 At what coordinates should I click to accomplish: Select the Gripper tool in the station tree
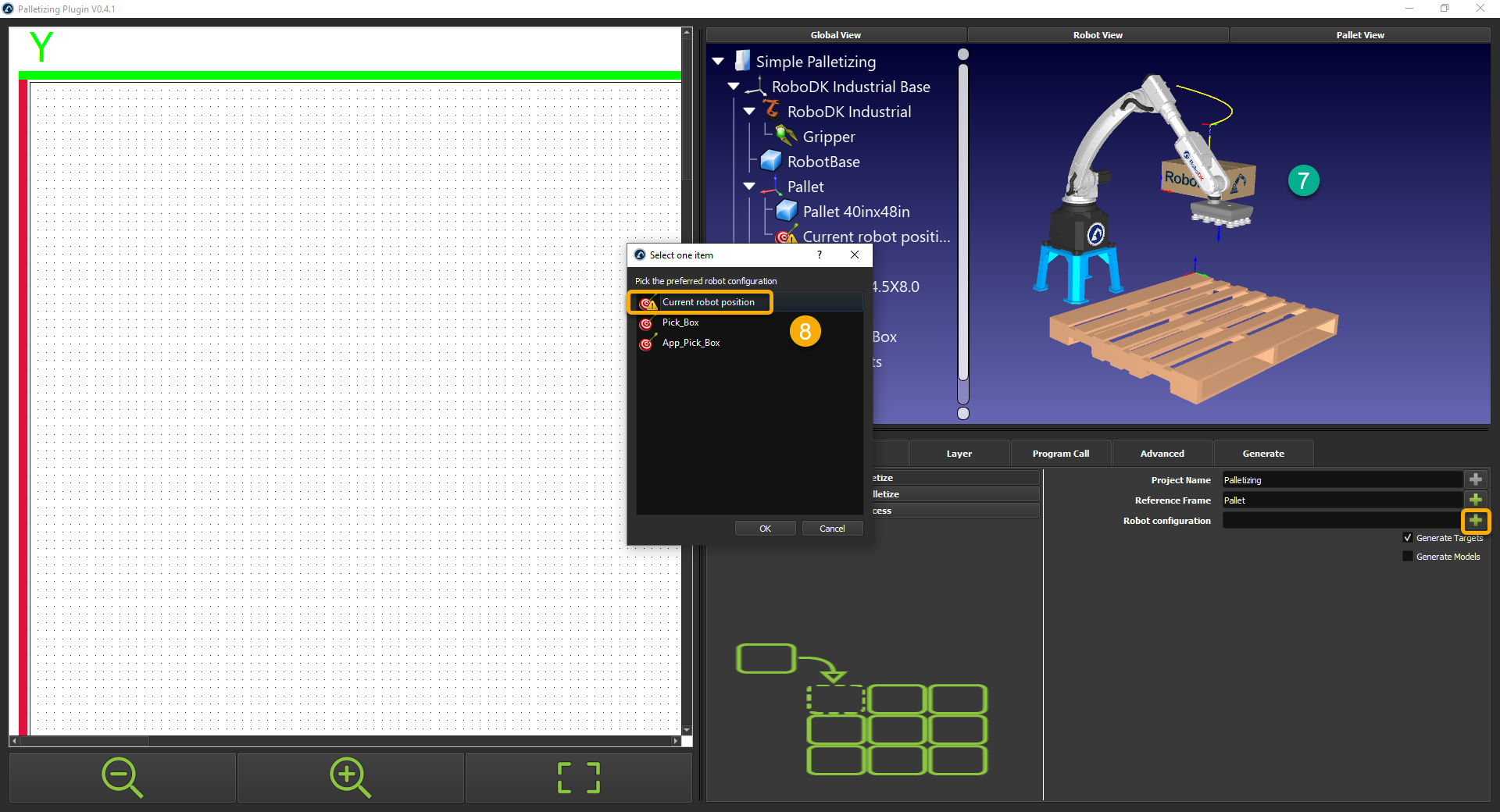pyautogui.click(x=784, y=136)
